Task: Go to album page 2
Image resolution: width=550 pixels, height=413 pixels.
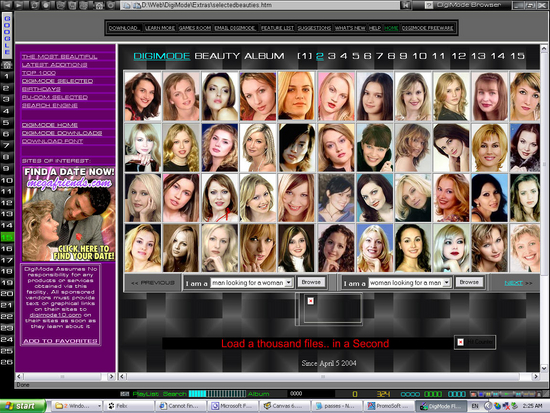Action: (x=320, y=56)
